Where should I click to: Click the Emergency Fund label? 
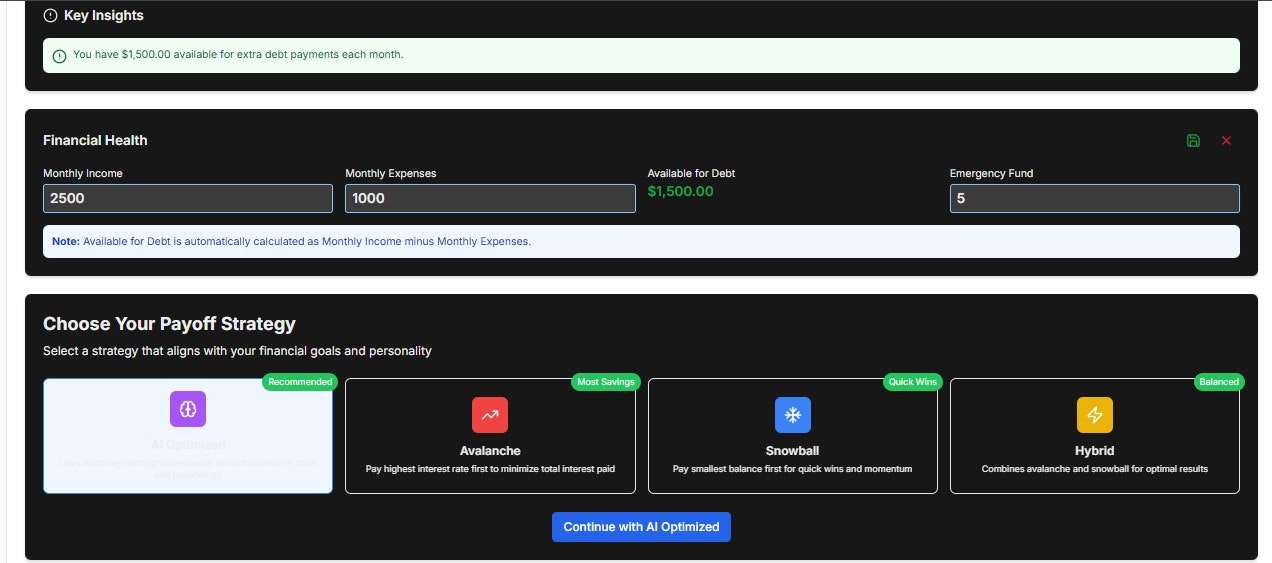(x=991, y=174)
